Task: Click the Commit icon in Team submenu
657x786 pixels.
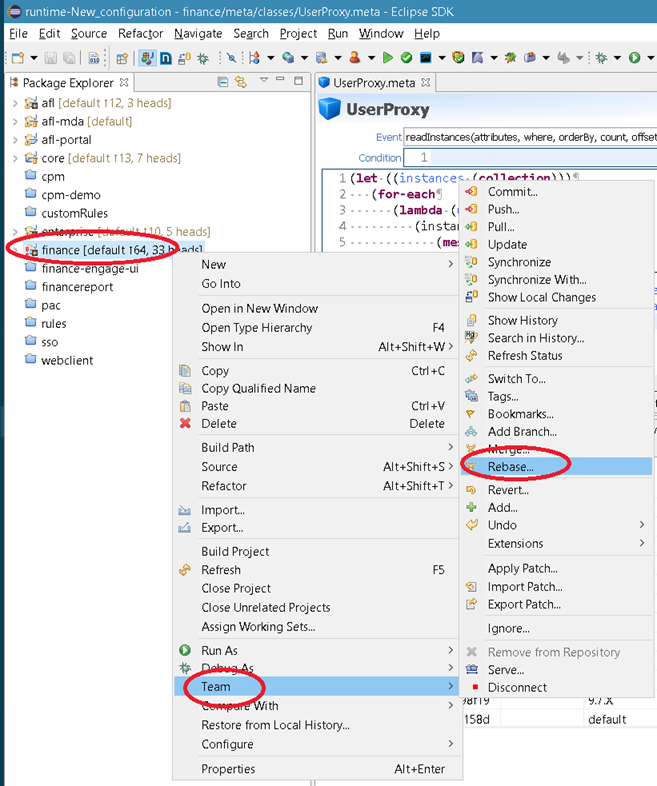Action: coord(472,191)
